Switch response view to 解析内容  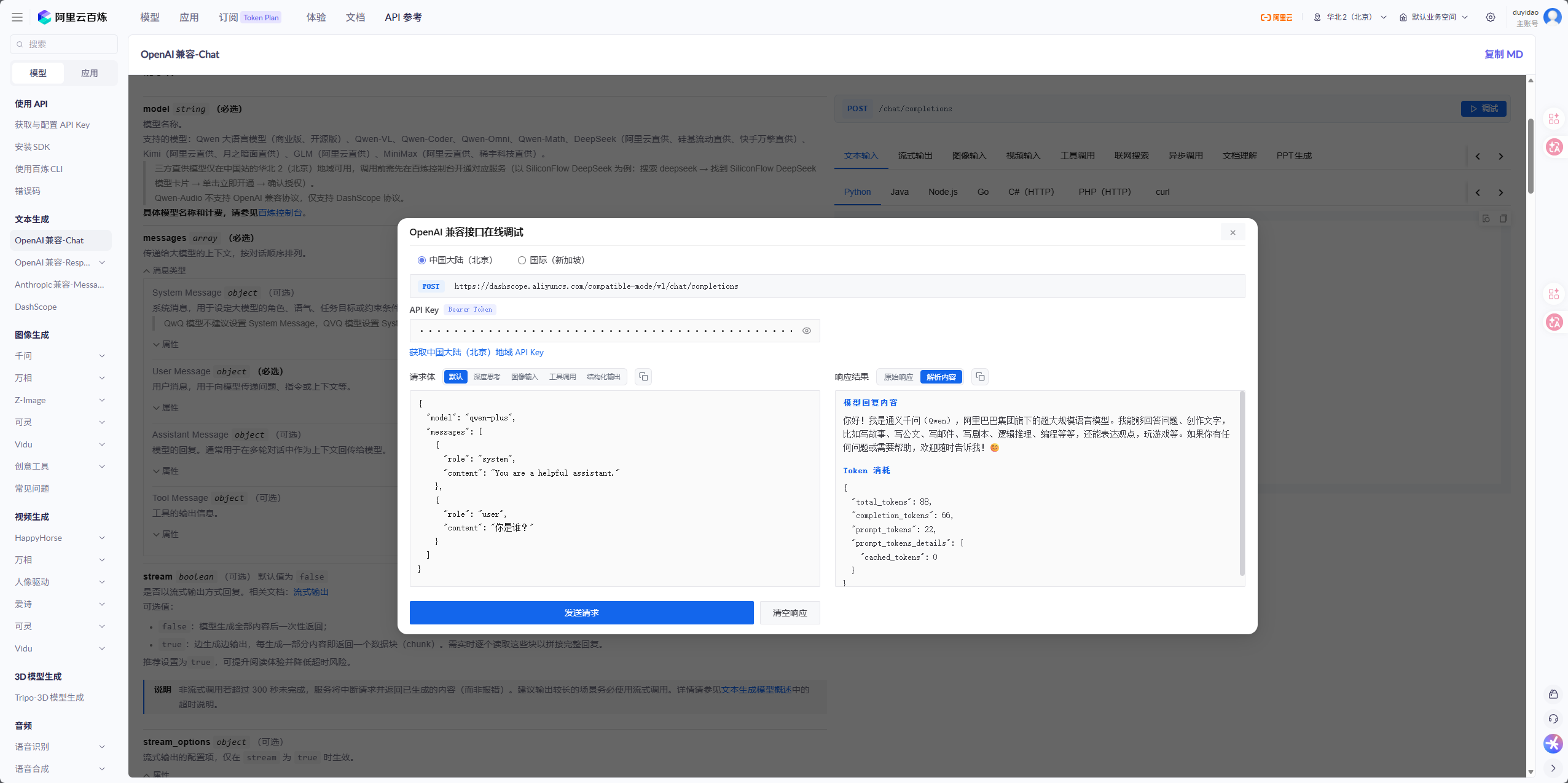[x=941, y=377]
